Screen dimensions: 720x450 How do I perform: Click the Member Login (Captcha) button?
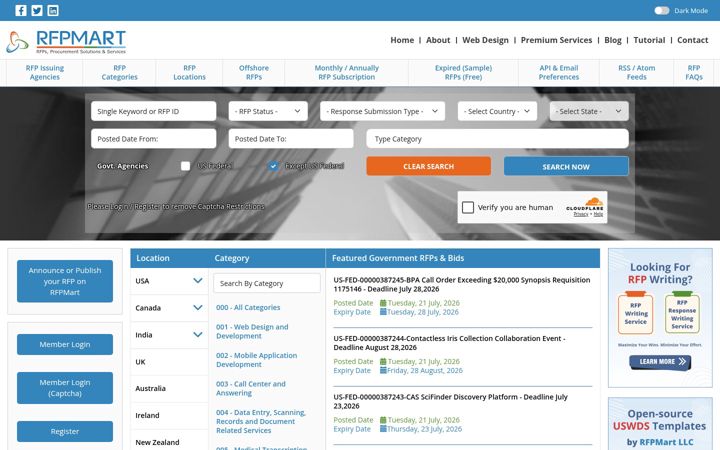65,388
